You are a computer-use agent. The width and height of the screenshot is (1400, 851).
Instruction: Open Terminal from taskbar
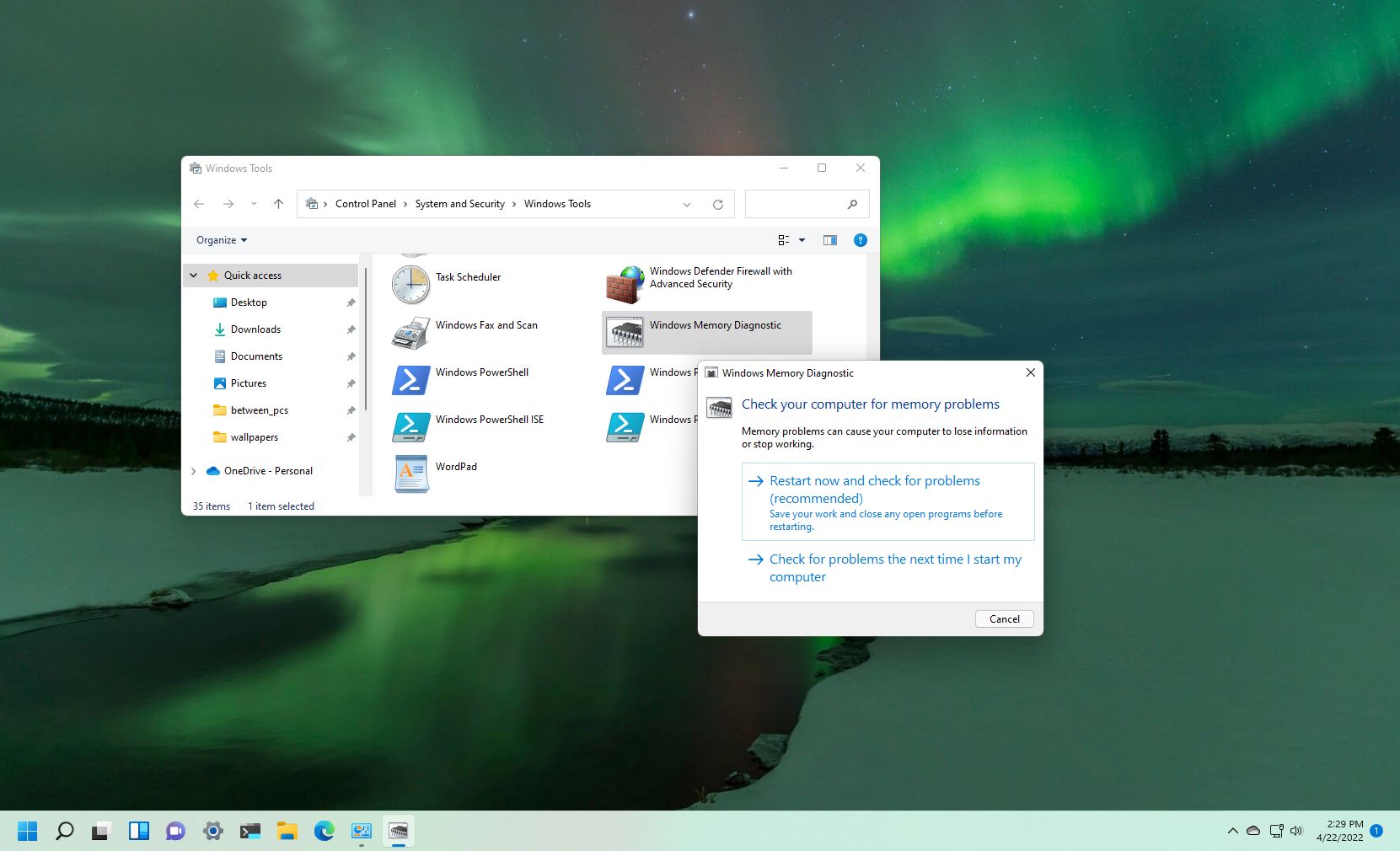click(250, 831)
